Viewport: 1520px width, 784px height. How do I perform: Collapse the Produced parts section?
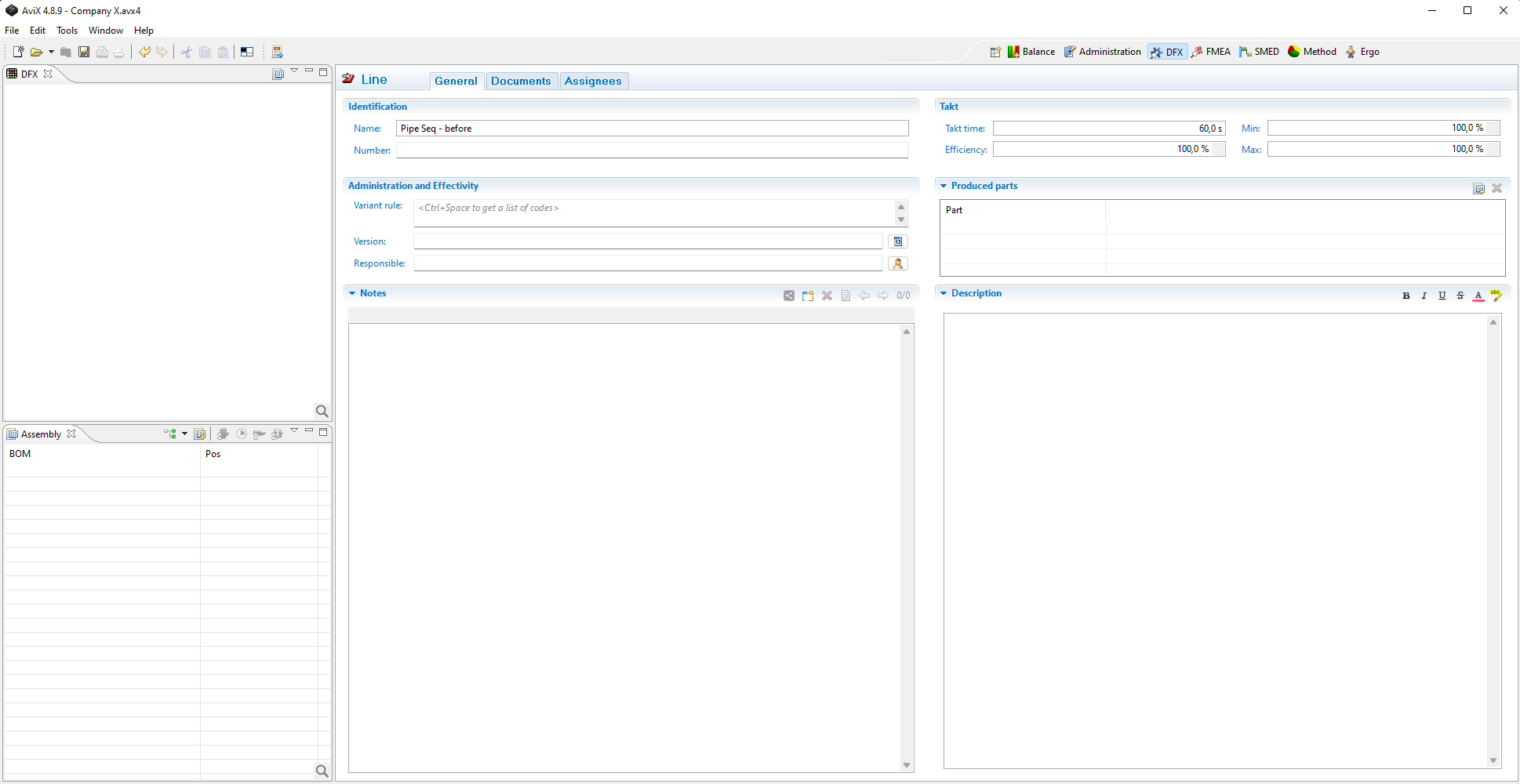[x=944, y=186]
